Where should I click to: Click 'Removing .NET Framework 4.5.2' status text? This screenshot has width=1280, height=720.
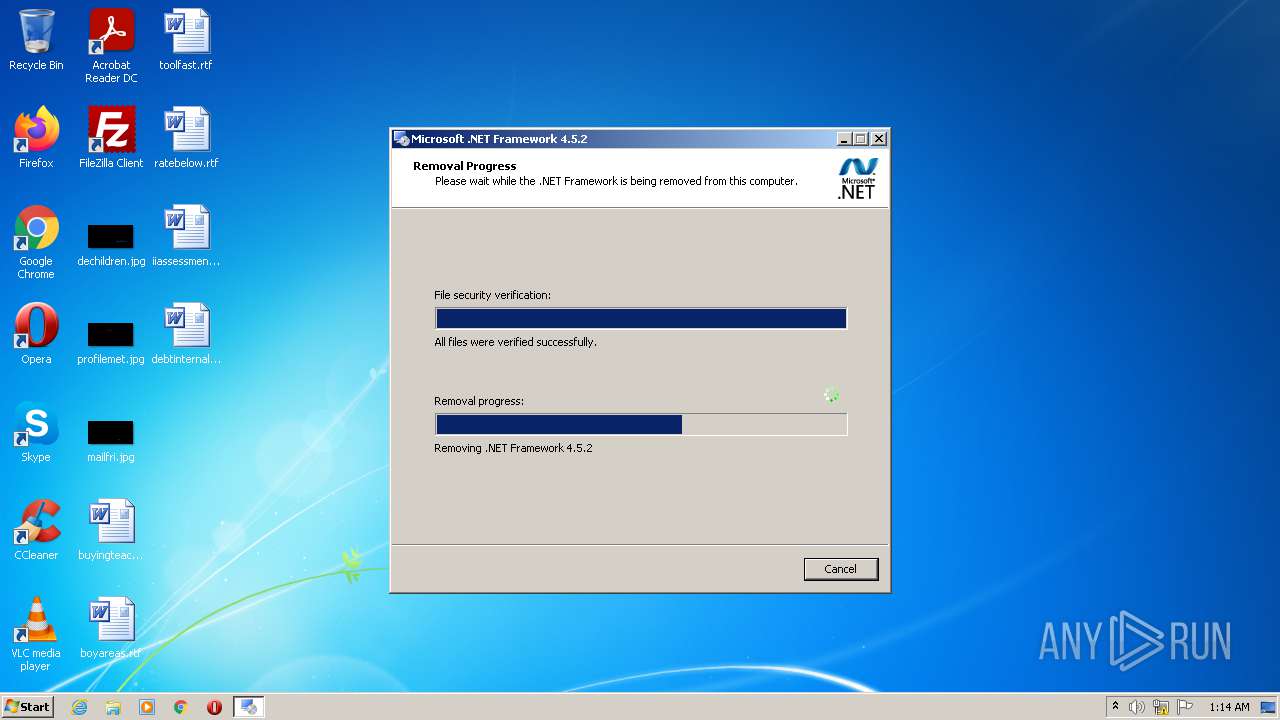(513, 448)
